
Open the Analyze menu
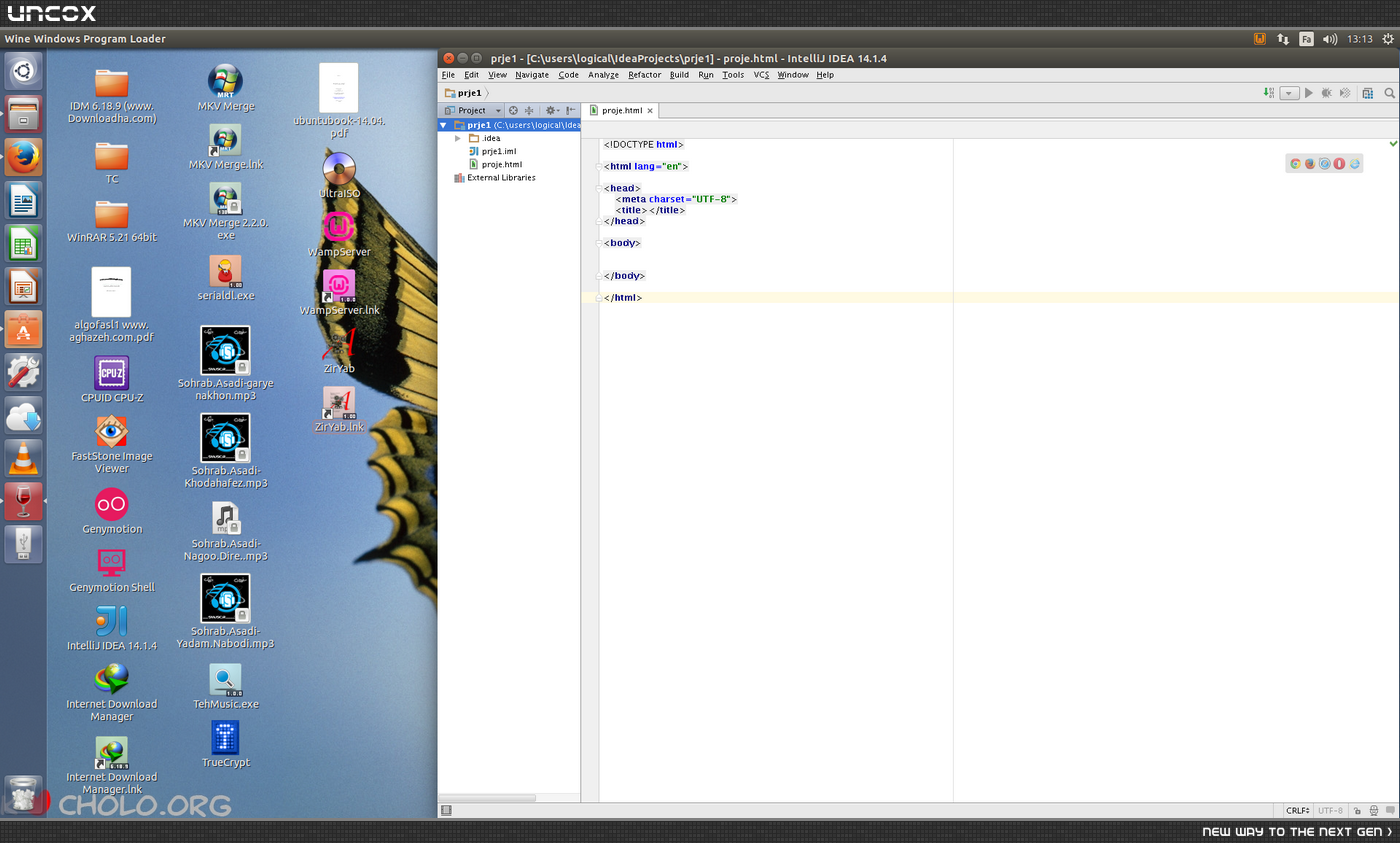pyautogui.click(x=603, y=75)
